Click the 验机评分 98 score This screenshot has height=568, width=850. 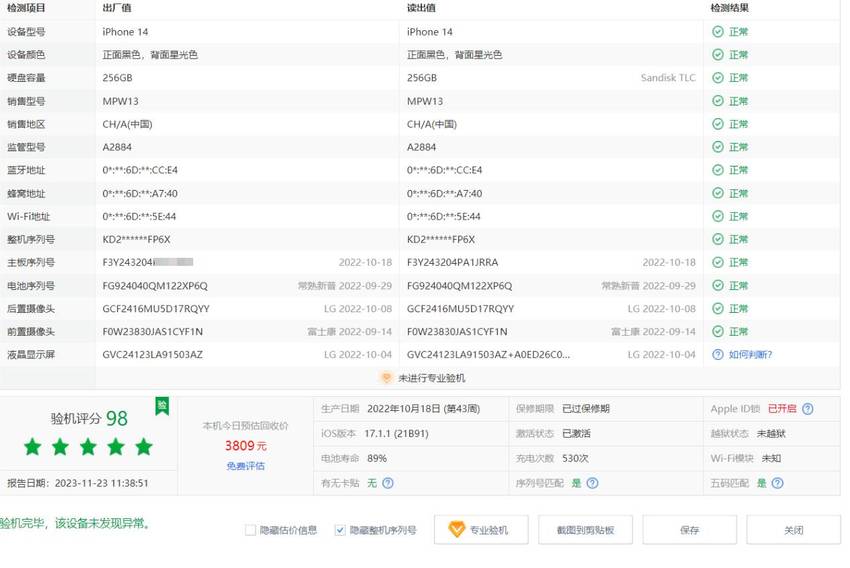pos(89,418)
